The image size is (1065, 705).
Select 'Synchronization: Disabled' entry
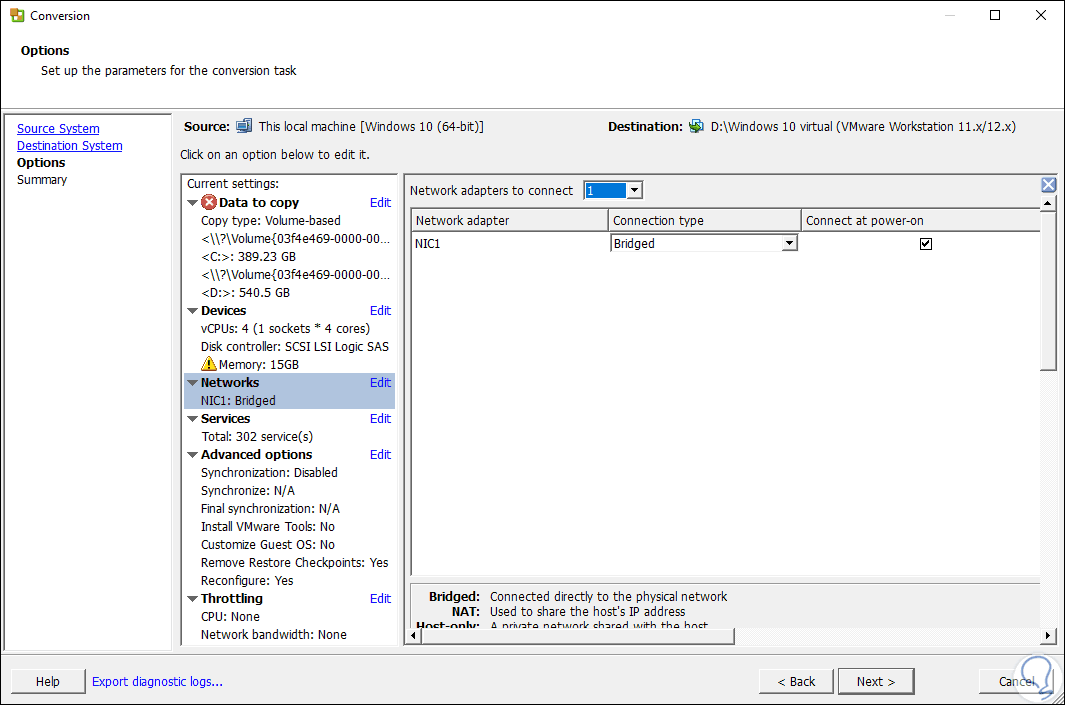269,473
